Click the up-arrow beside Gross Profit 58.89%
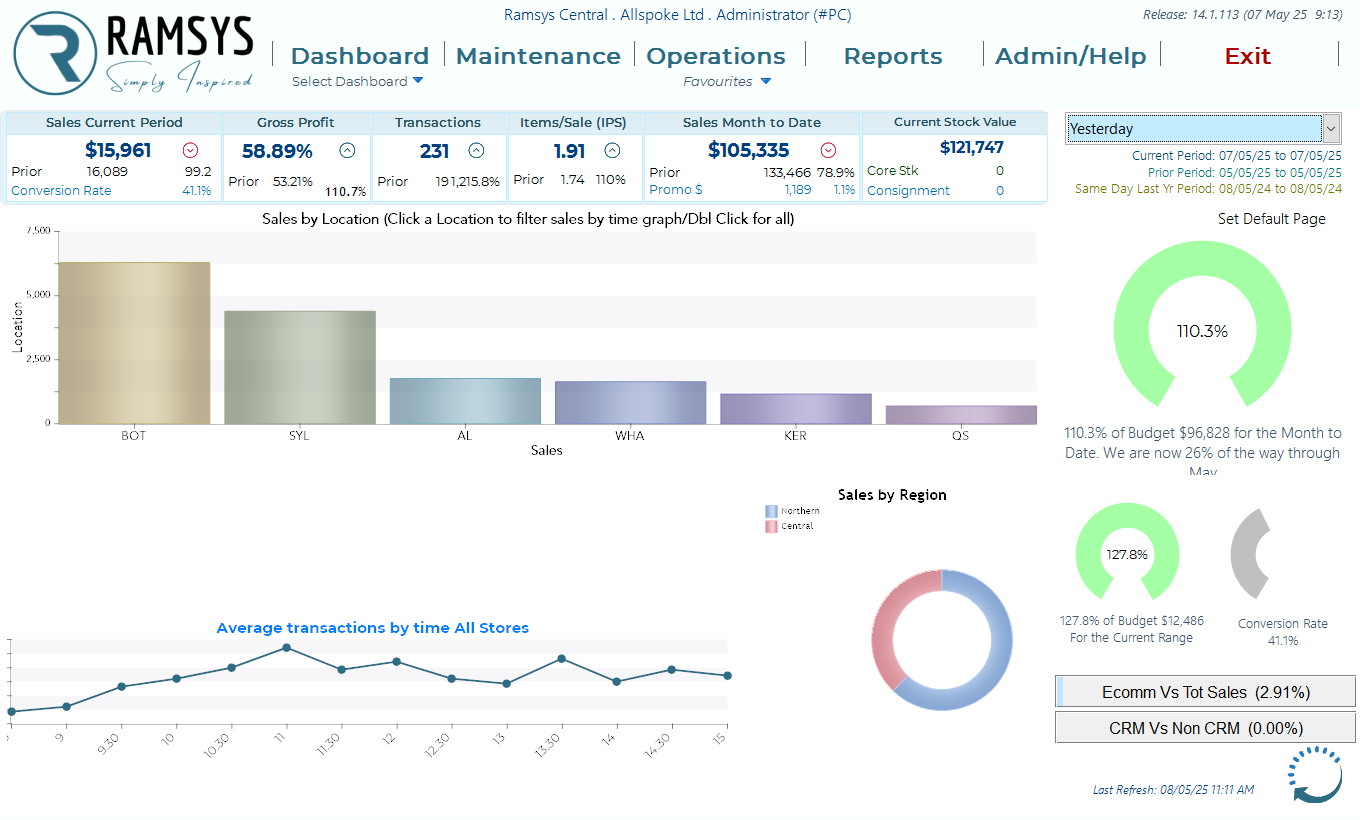 (x=347, y=151)
